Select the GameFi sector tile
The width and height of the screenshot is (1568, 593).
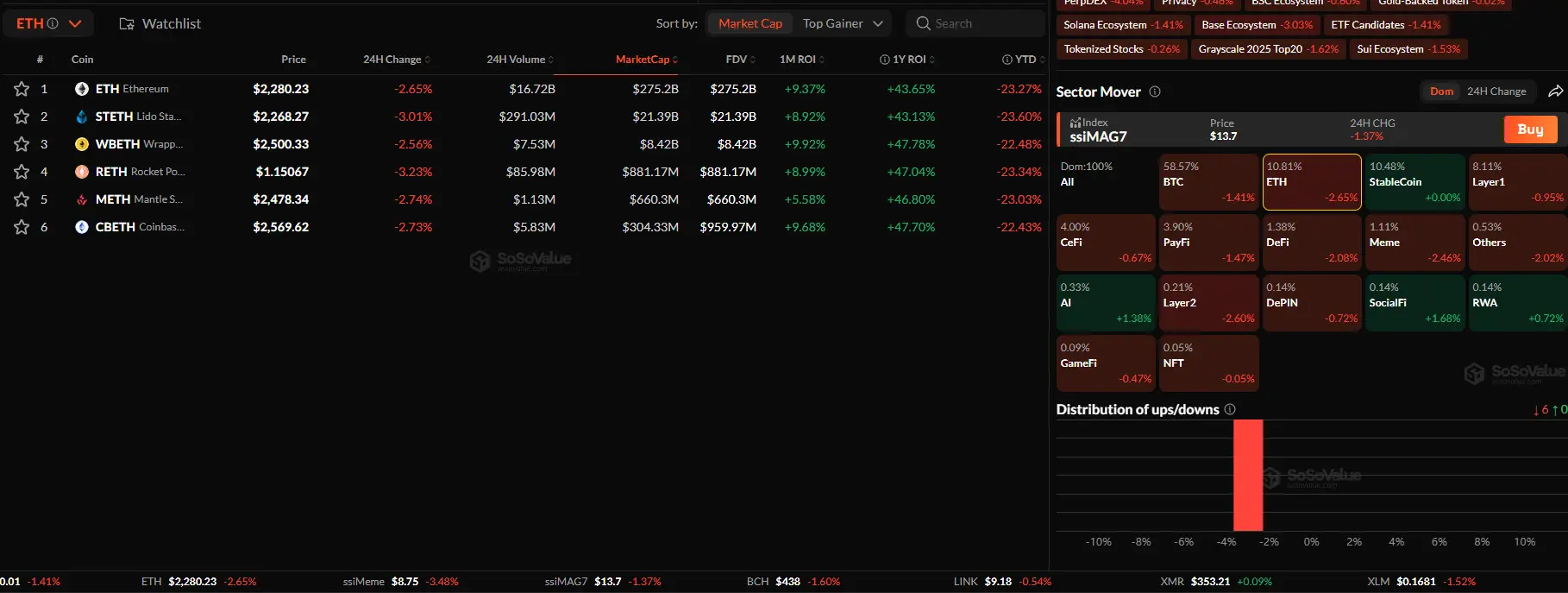[1106, 363]
